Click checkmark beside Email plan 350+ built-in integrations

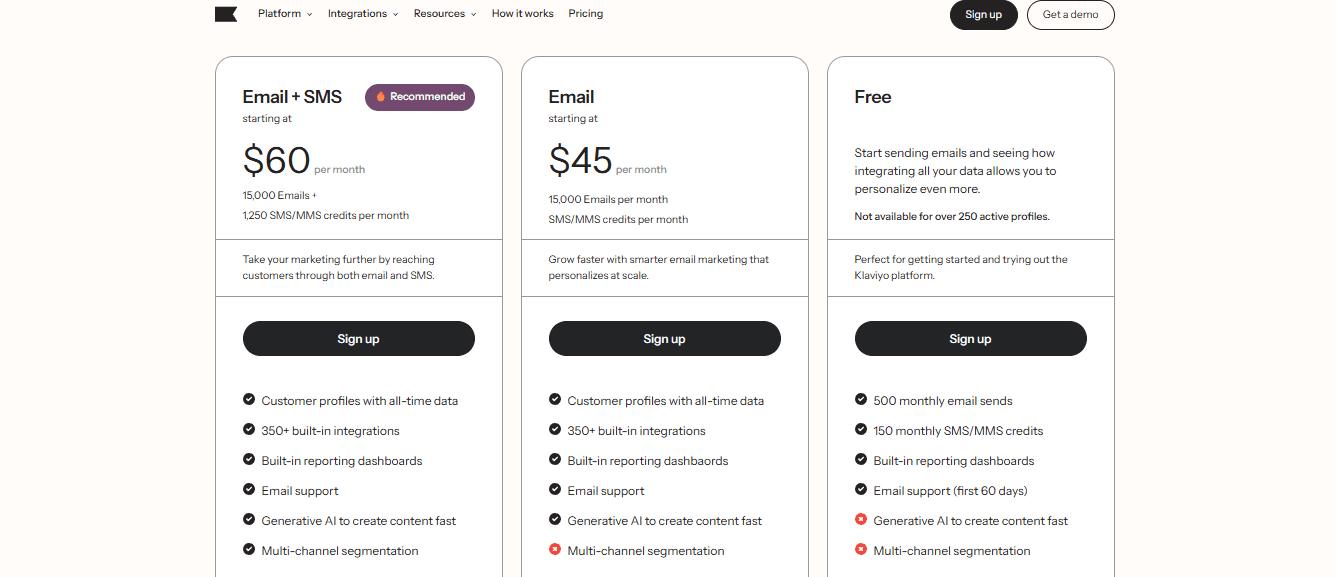coord(555,429)
